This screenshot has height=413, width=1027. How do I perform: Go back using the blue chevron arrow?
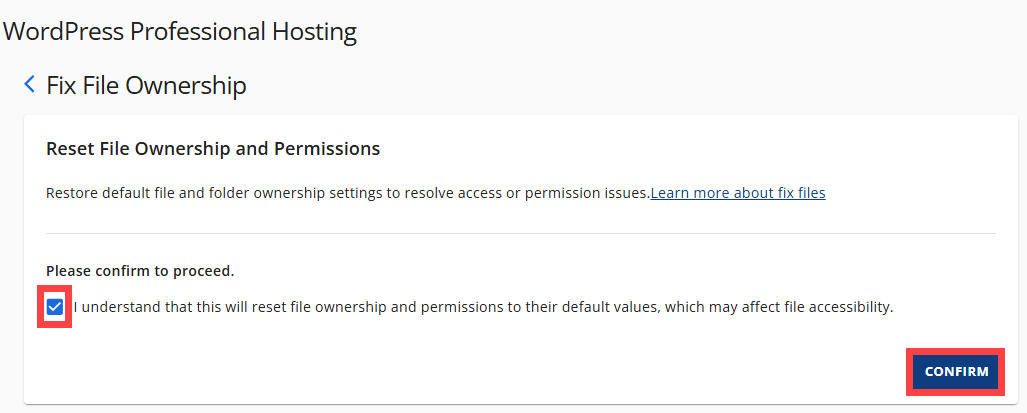[30, 84]
